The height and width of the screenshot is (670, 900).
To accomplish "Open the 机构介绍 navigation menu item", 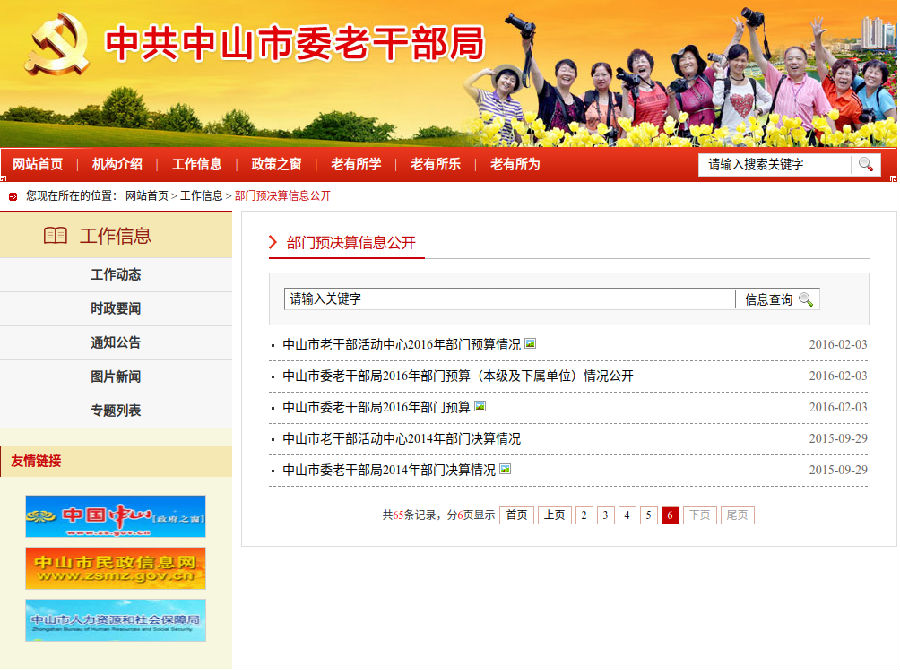I will 117,164.
